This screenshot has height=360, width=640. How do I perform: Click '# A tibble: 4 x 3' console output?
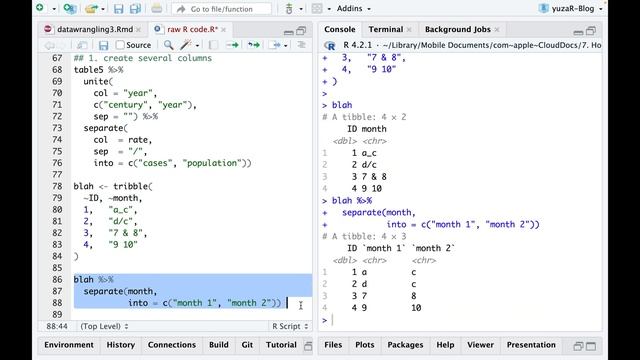pyautogui.click(x=364, y=236)
